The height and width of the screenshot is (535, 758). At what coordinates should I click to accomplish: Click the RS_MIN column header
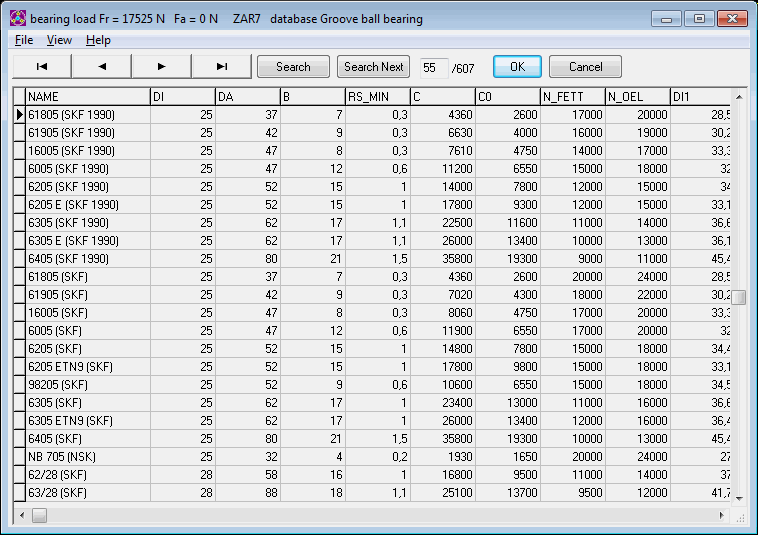point(378,97)
